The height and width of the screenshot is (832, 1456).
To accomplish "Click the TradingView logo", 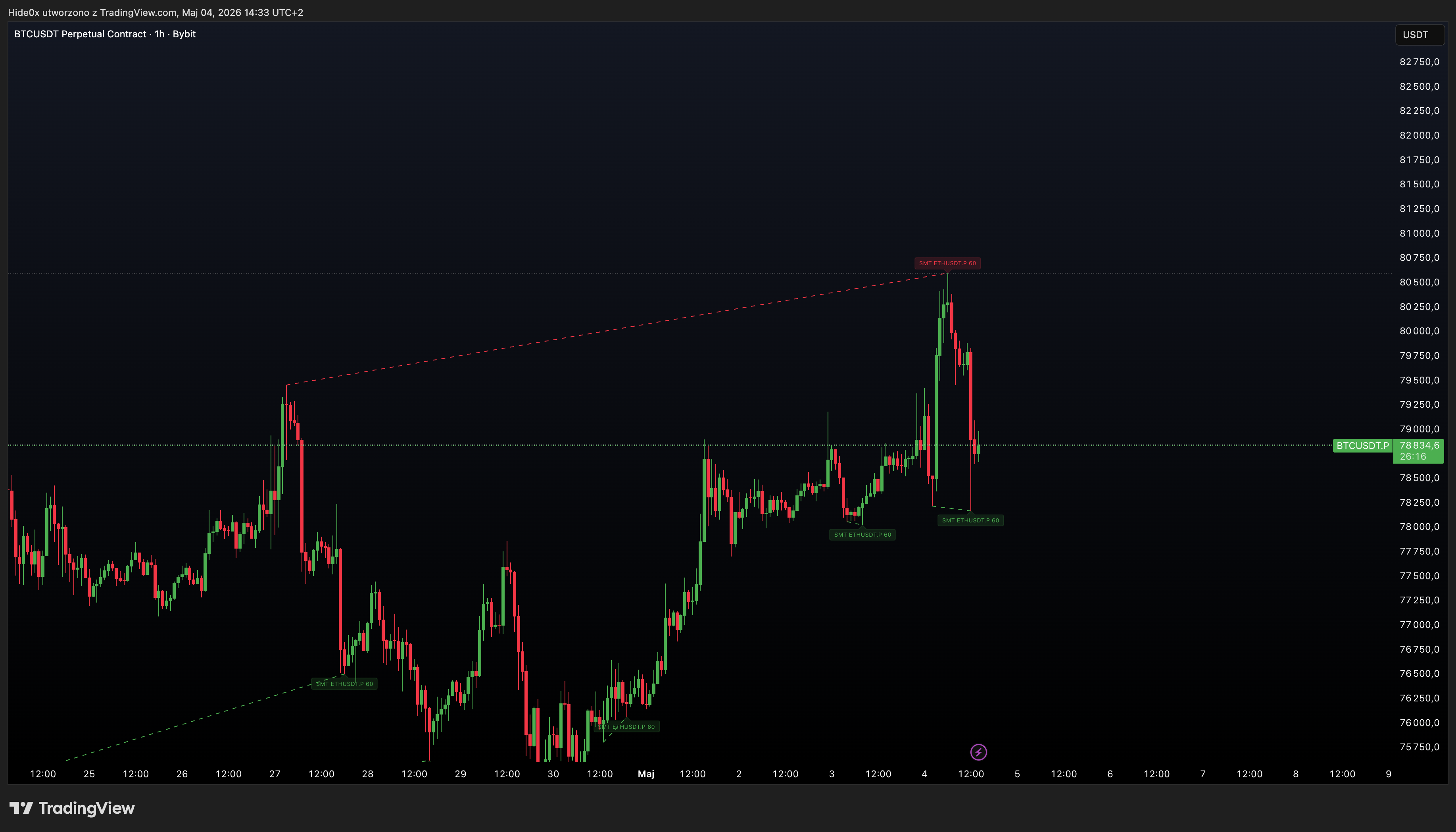I will tap(72, 808).
